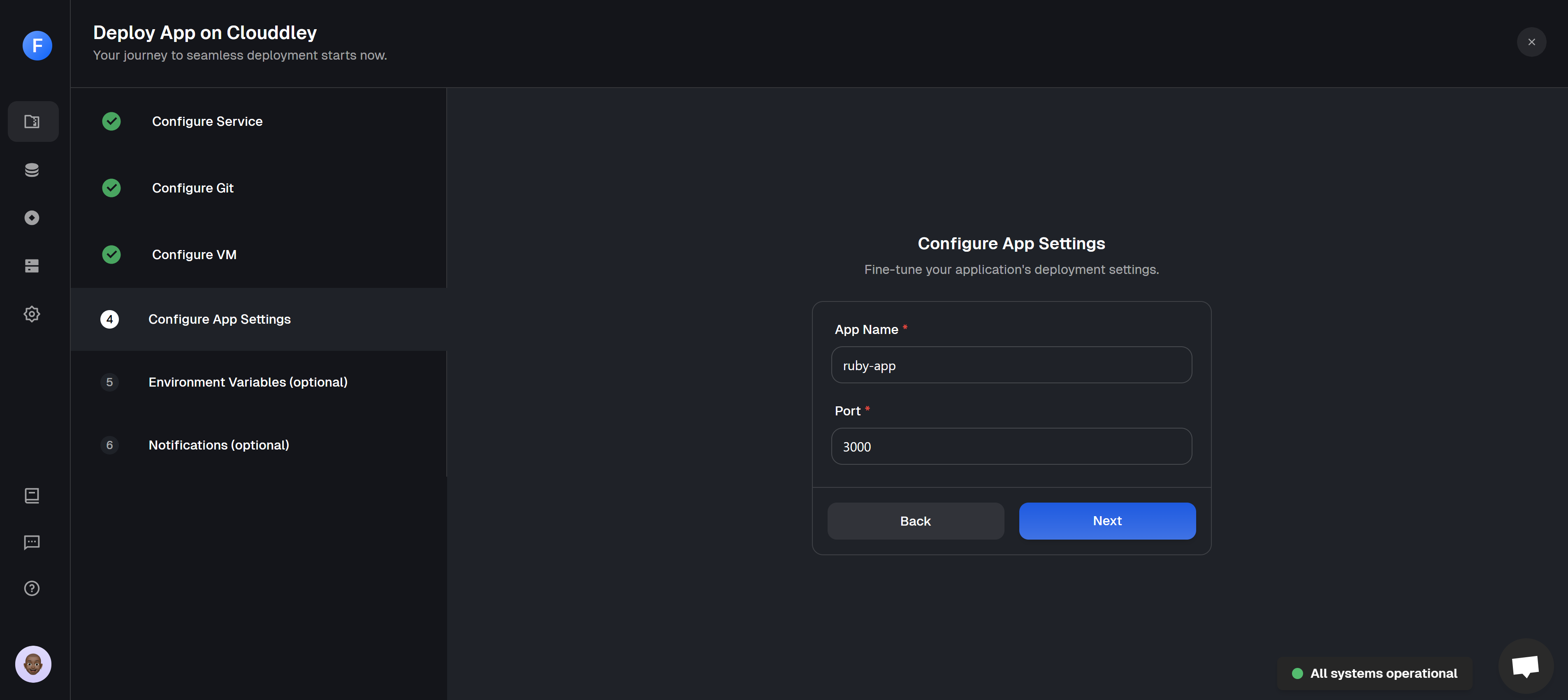Open the Configure VM step
Viewport: 1568px width, 700px height.
(194, 255)
